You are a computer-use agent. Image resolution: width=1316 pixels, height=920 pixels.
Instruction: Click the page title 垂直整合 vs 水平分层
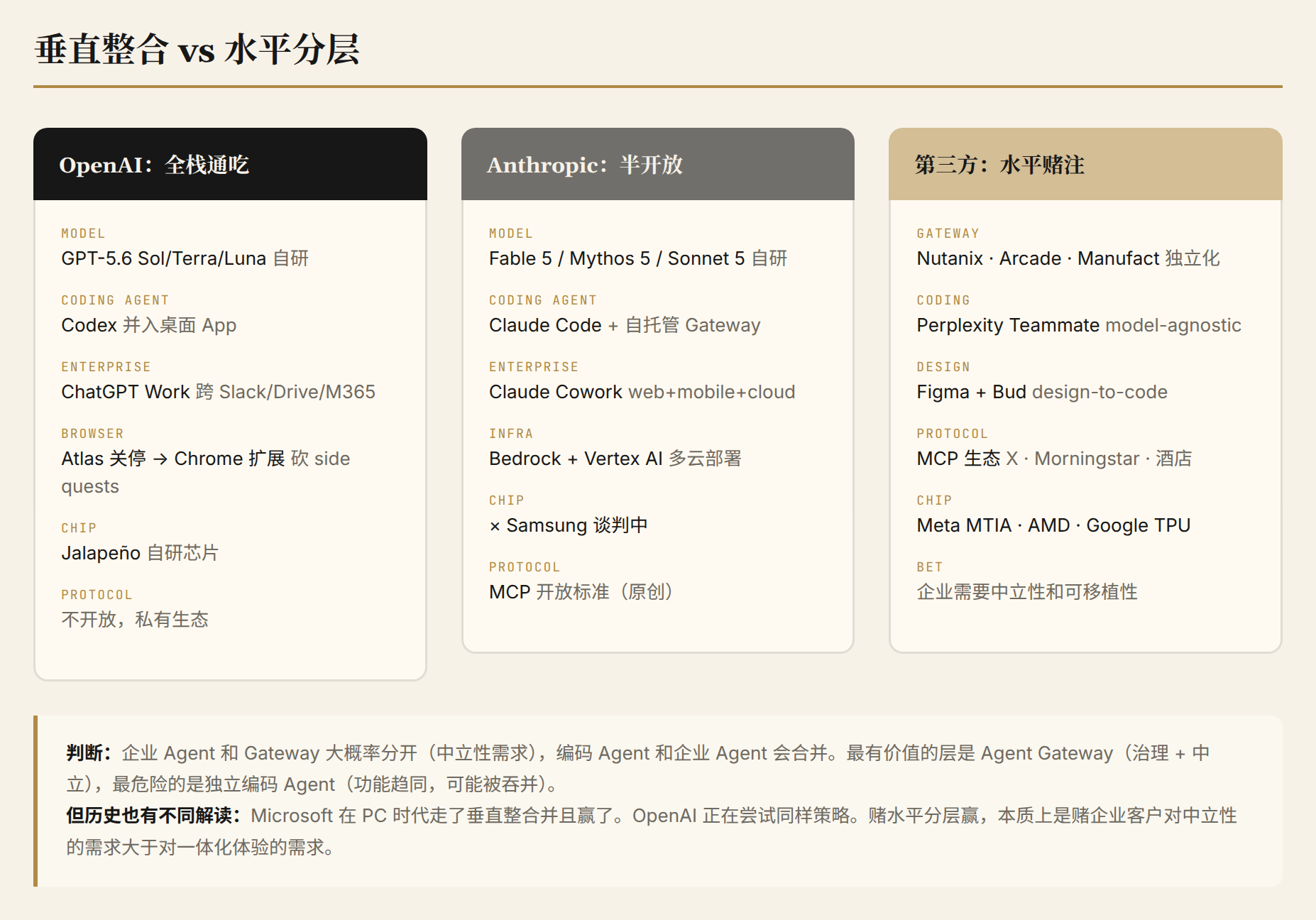[197, 50]
